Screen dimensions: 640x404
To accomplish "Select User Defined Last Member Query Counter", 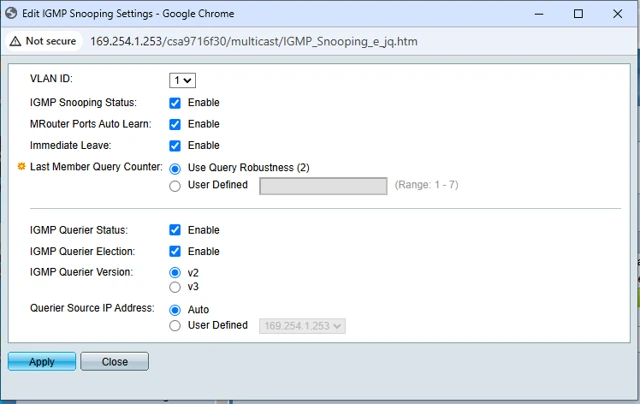I will (175, 186).
